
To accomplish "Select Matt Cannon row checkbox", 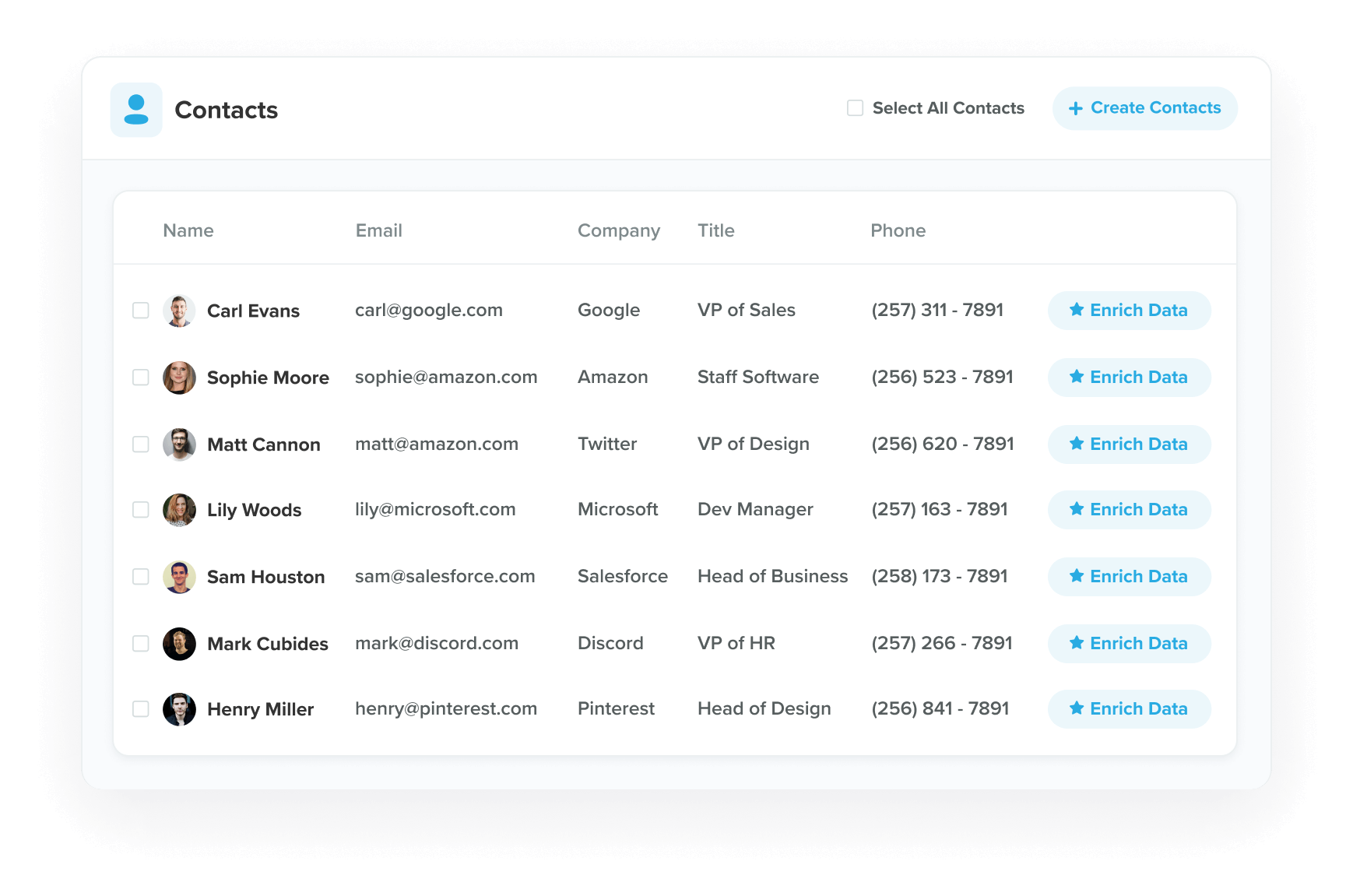I will pos(141,444).
